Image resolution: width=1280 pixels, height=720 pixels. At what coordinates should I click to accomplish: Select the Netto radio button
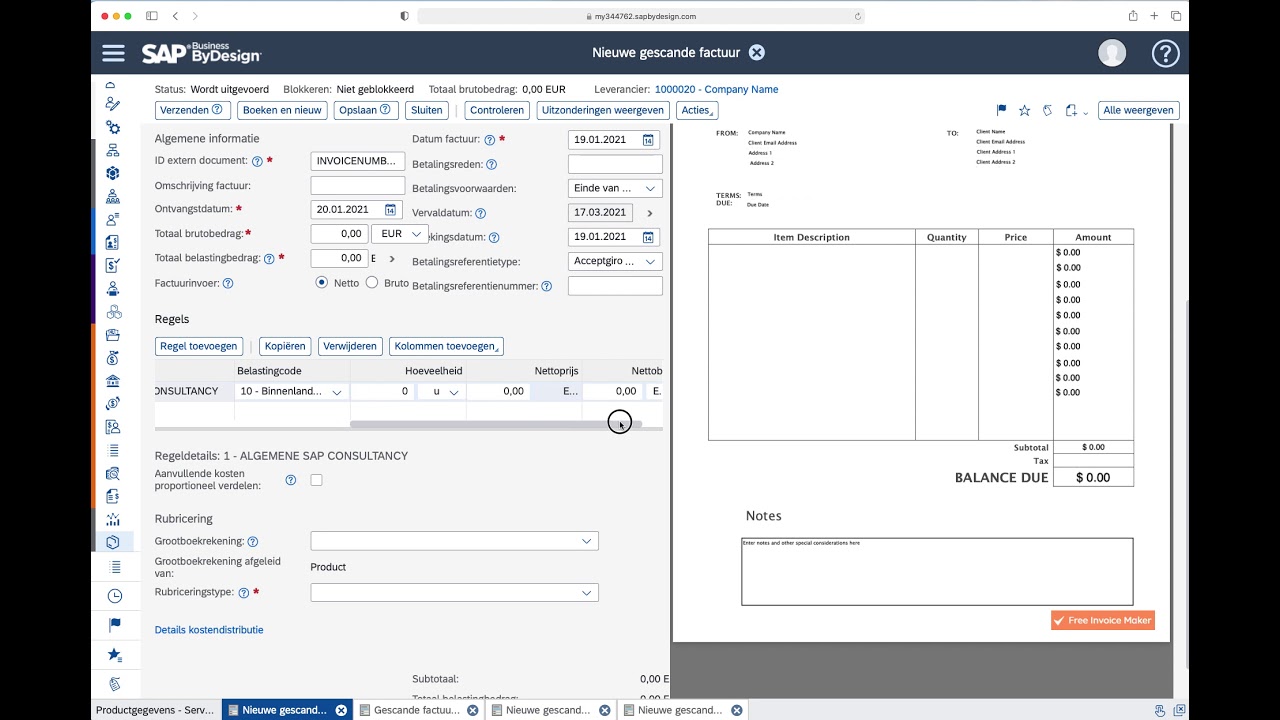(322, 283)
